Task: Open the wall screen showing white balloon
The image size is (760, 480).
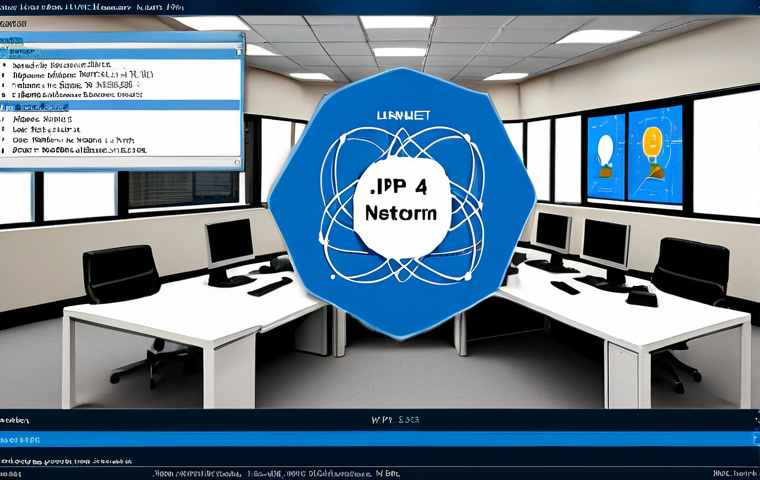Action: point(606,157)
